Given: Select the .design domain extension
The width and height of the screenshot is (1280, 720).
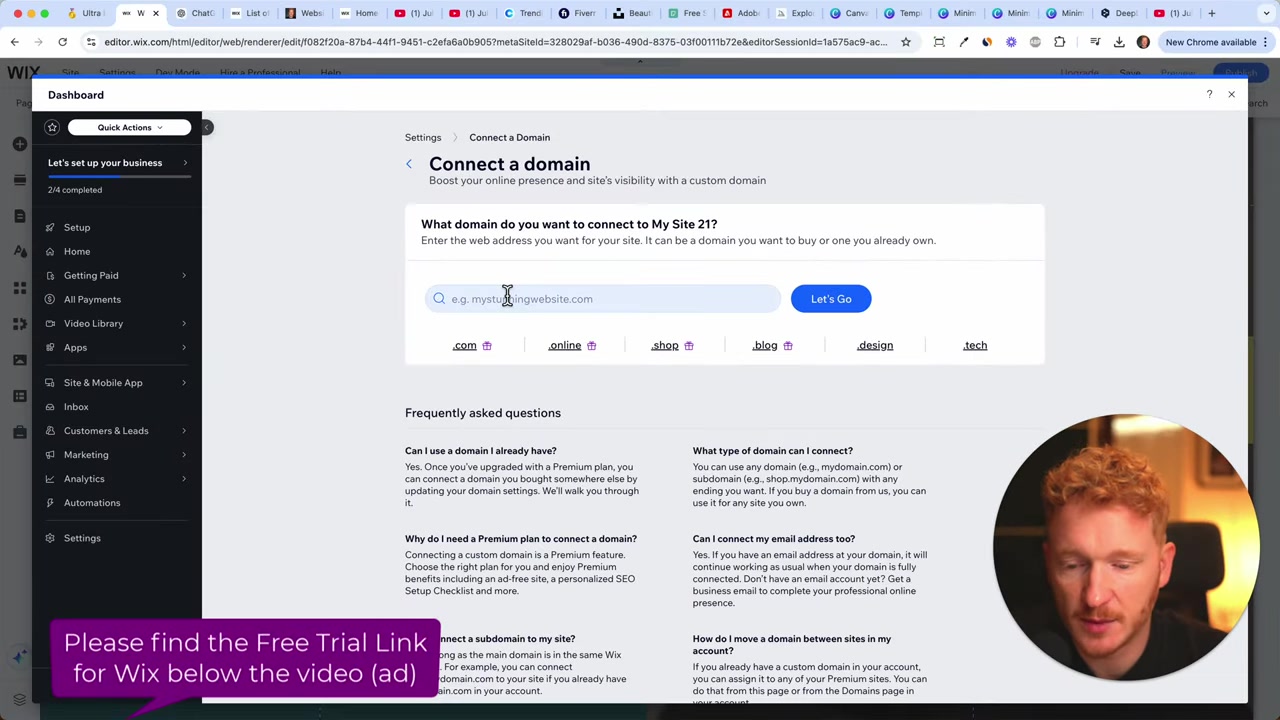Looking at the screenshot, I should coord(875,345).
